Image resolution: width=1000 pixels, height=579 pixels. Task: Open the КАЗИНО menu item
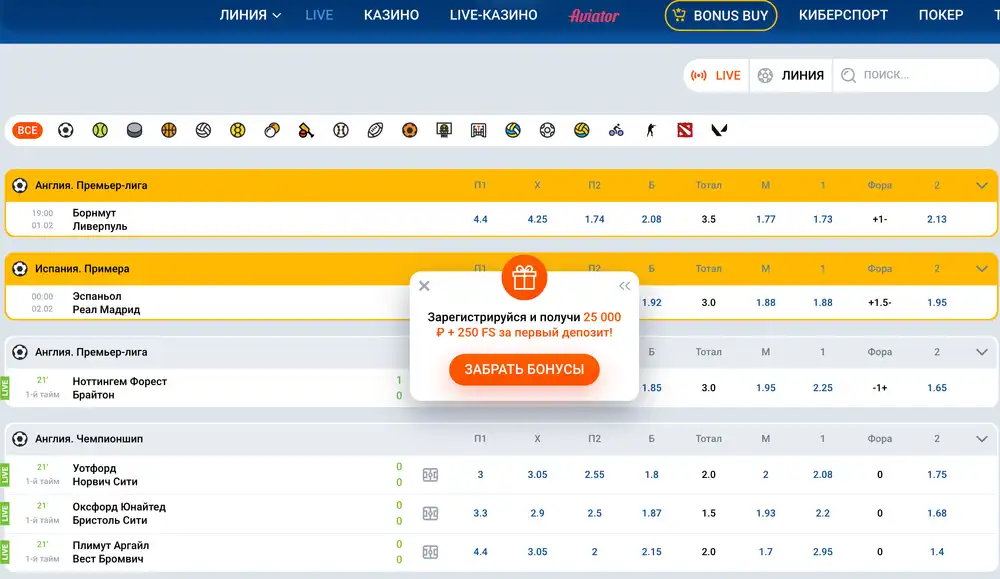(x=391, y=15)
